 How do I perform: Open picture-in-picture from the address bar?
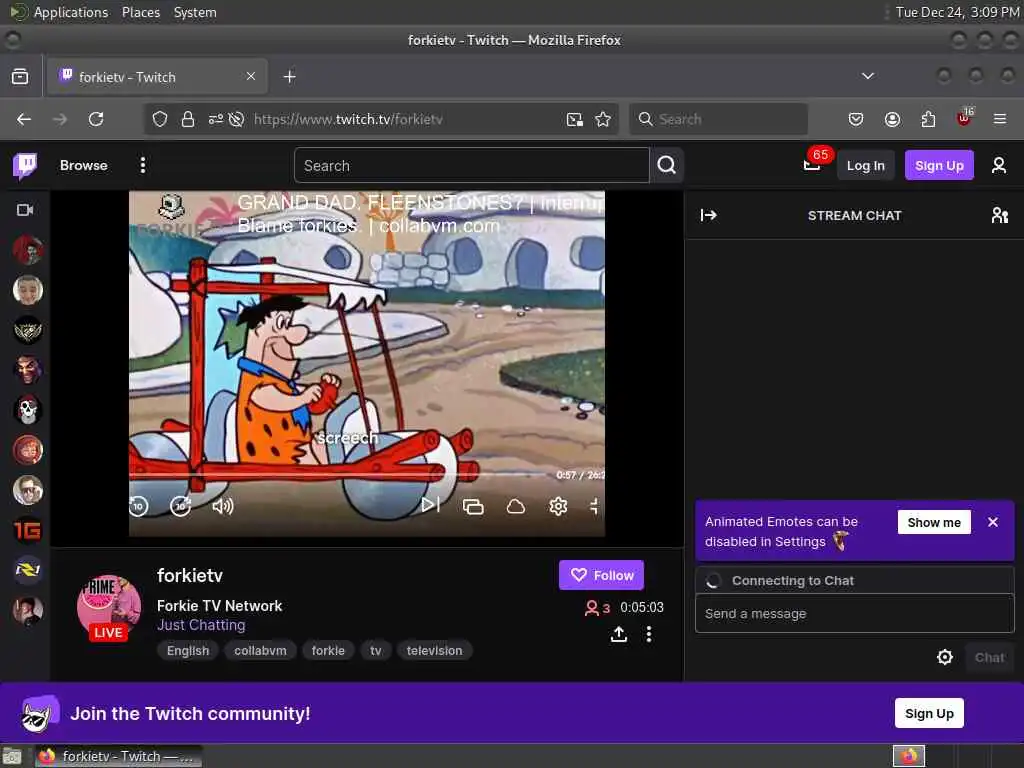[x=575, y=119]
